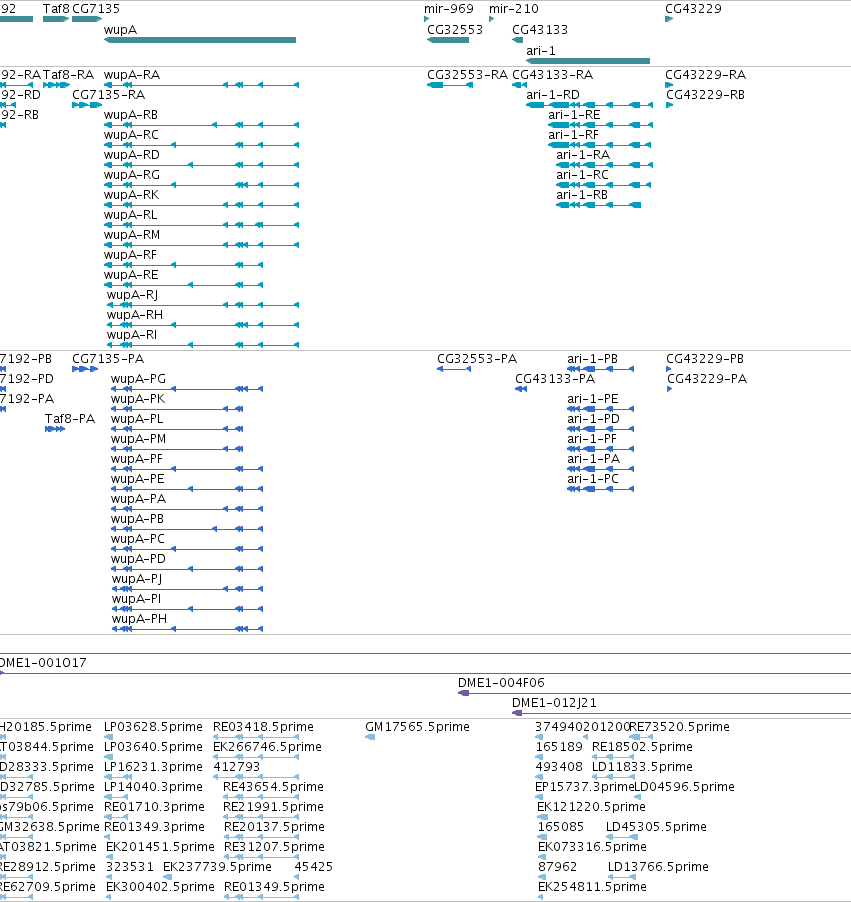851x902 pixels.
Task: Select the mir-210 gene label
Action: tap(514, 9)
